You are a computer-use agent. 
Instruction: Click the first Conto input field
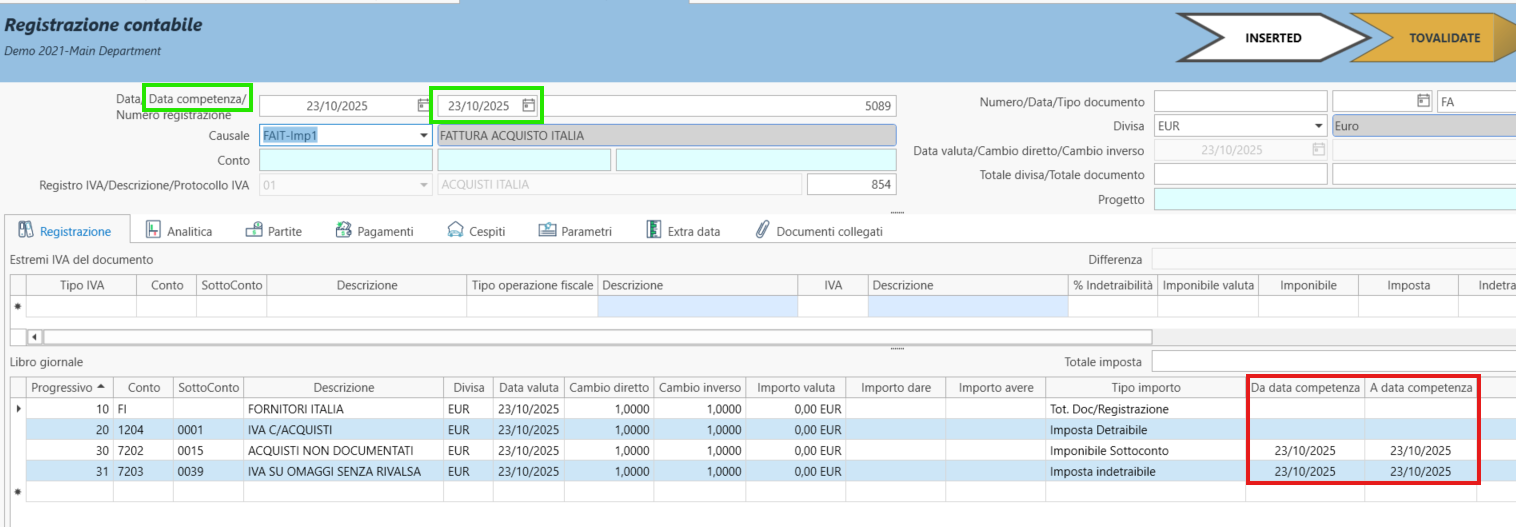pyautogui.click(x=345, y=160)
